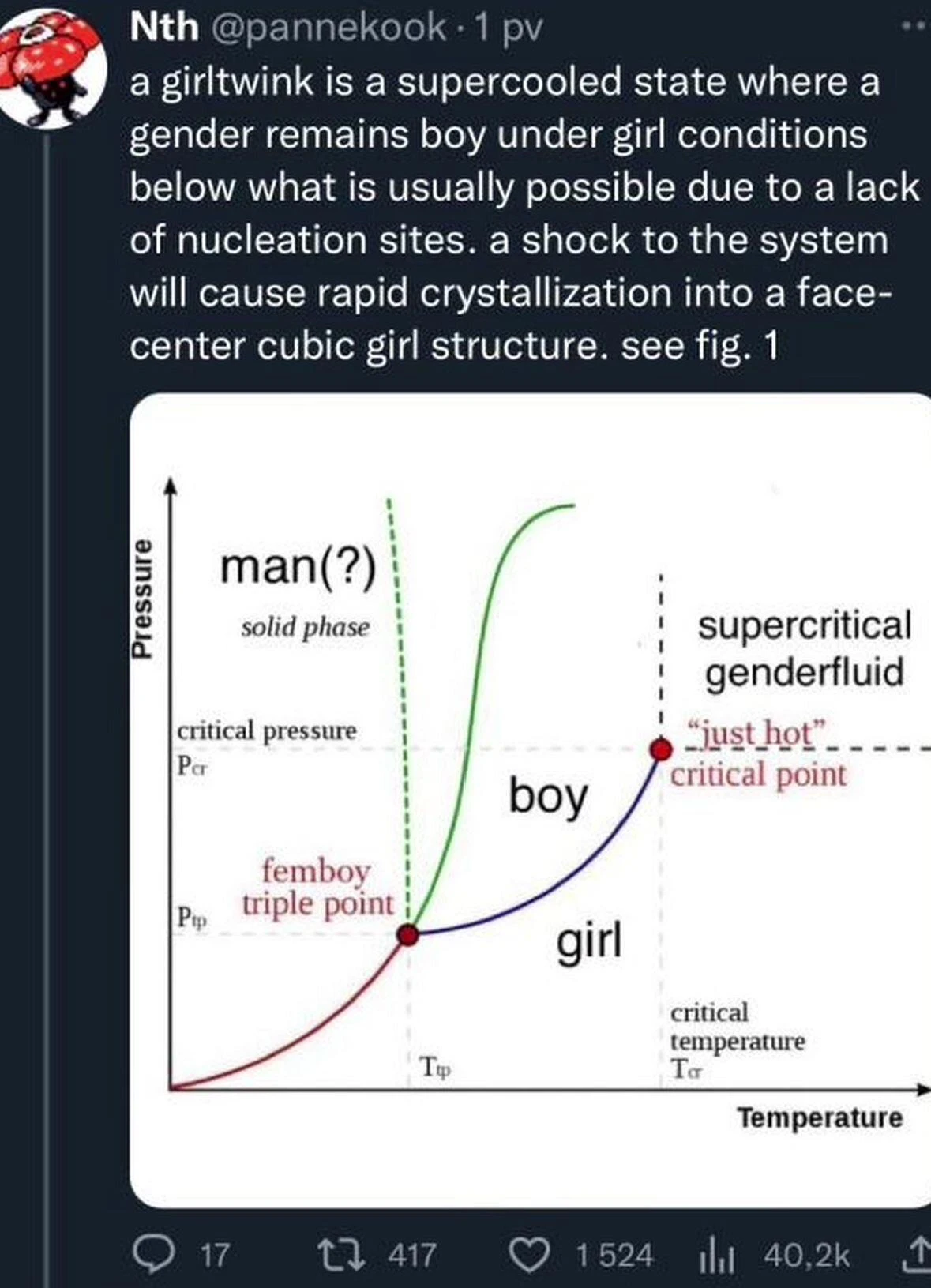Click the "man(?)" solid phase label
931x1288 pixels.
[x=298, y=566]
